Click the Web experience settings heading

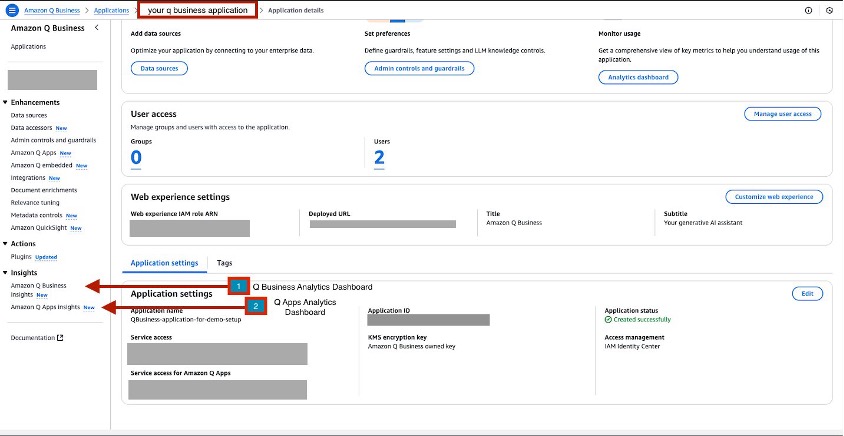[x=180, y=197]
